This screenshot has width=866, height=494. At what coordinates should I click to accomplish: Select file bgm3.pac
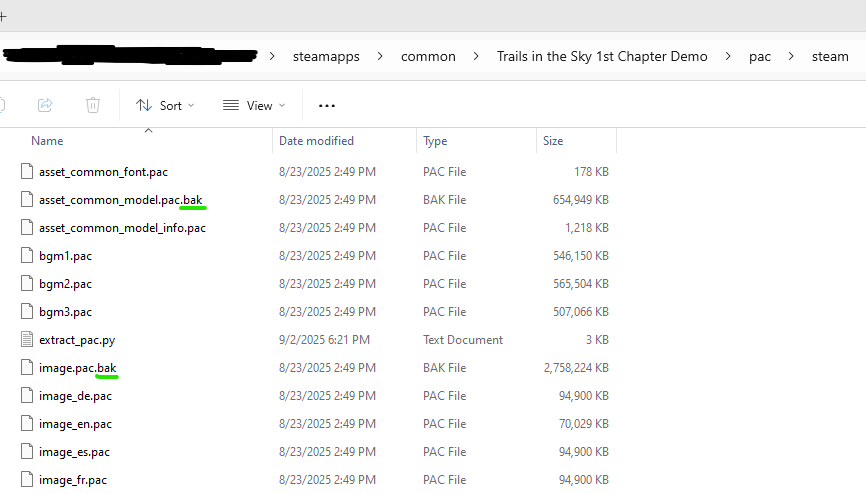coord(65,312)
